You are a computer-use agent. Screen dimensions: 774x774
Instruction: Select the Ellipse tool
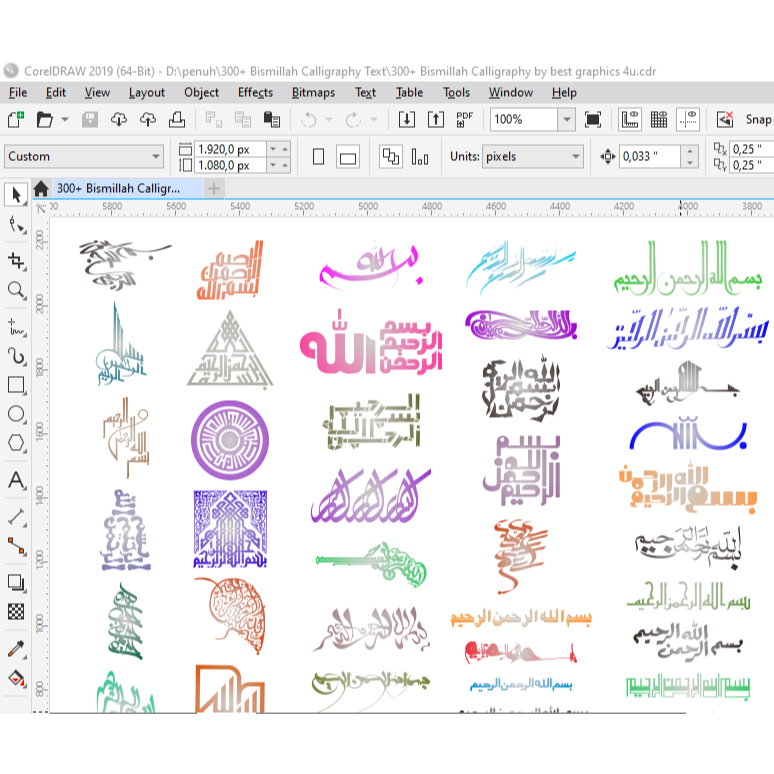click(x=16, y=414)
